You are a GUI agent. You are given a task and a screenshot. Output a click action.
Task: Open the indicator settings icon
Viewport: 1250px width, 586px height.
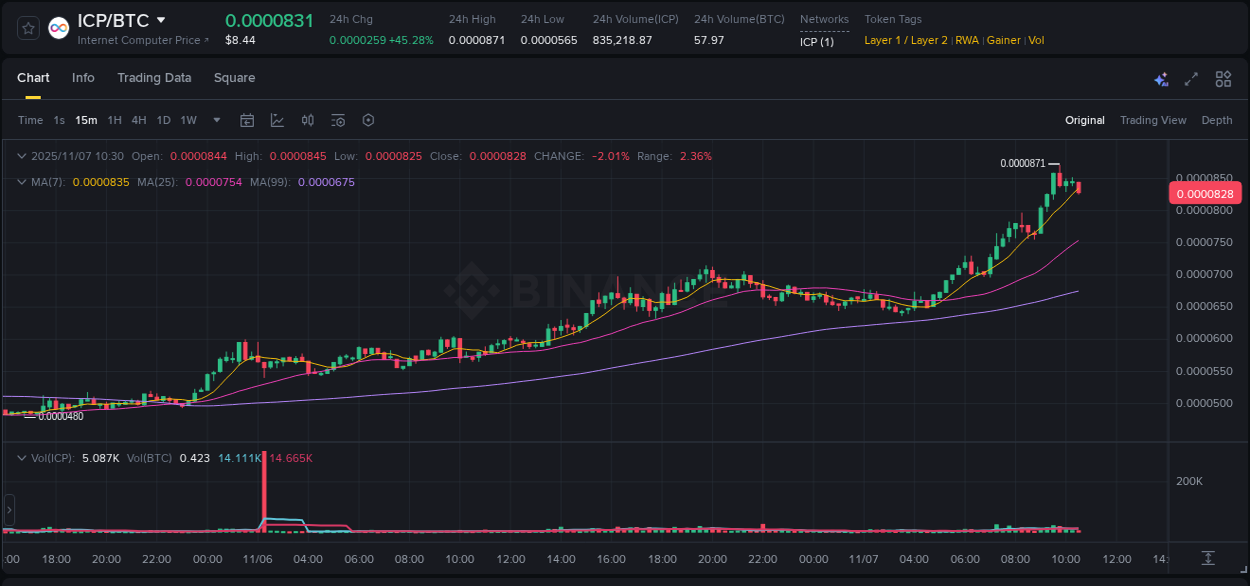[x=338, y=120]
